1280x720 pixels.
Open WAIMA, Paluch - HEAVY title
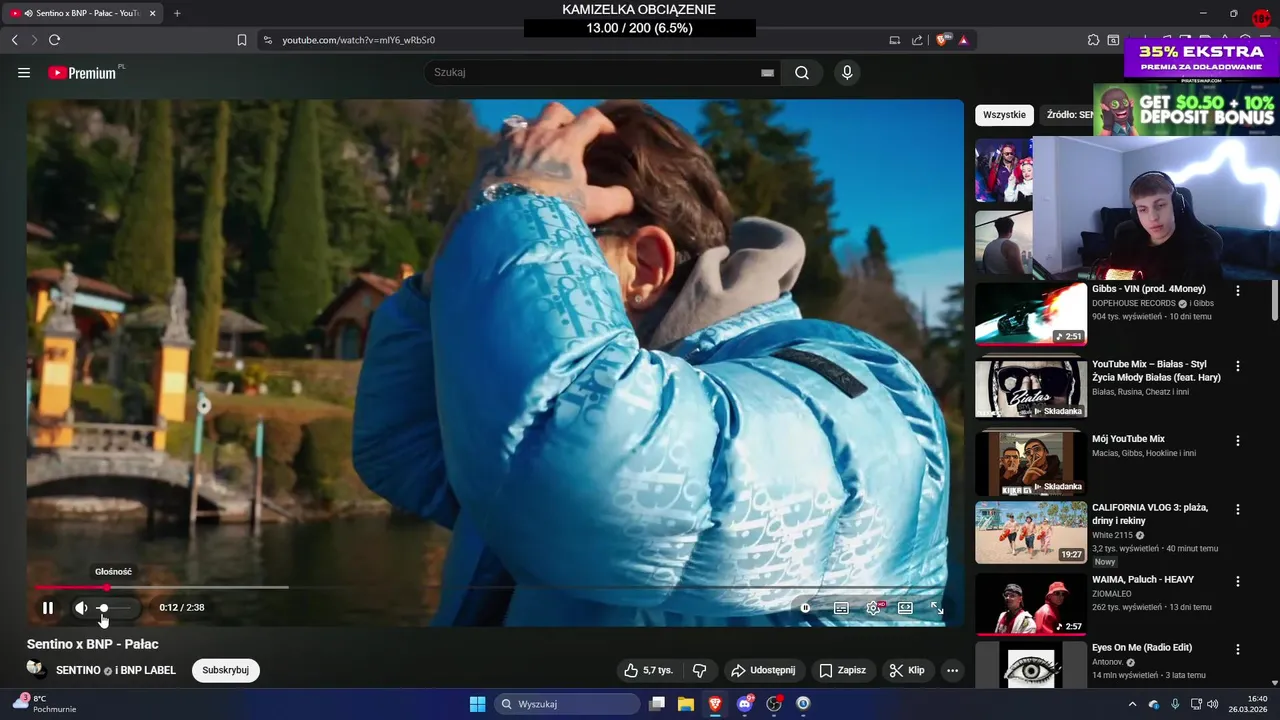[1143, 579]
